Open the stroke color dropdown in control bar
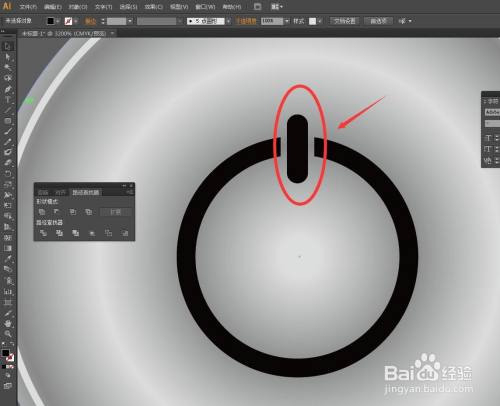500x406 pixels. 76,21
